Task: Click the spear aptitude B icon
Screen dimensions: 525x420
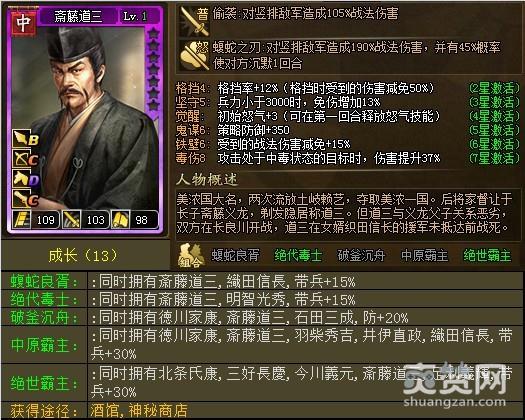Action: [x=25, y=139]
